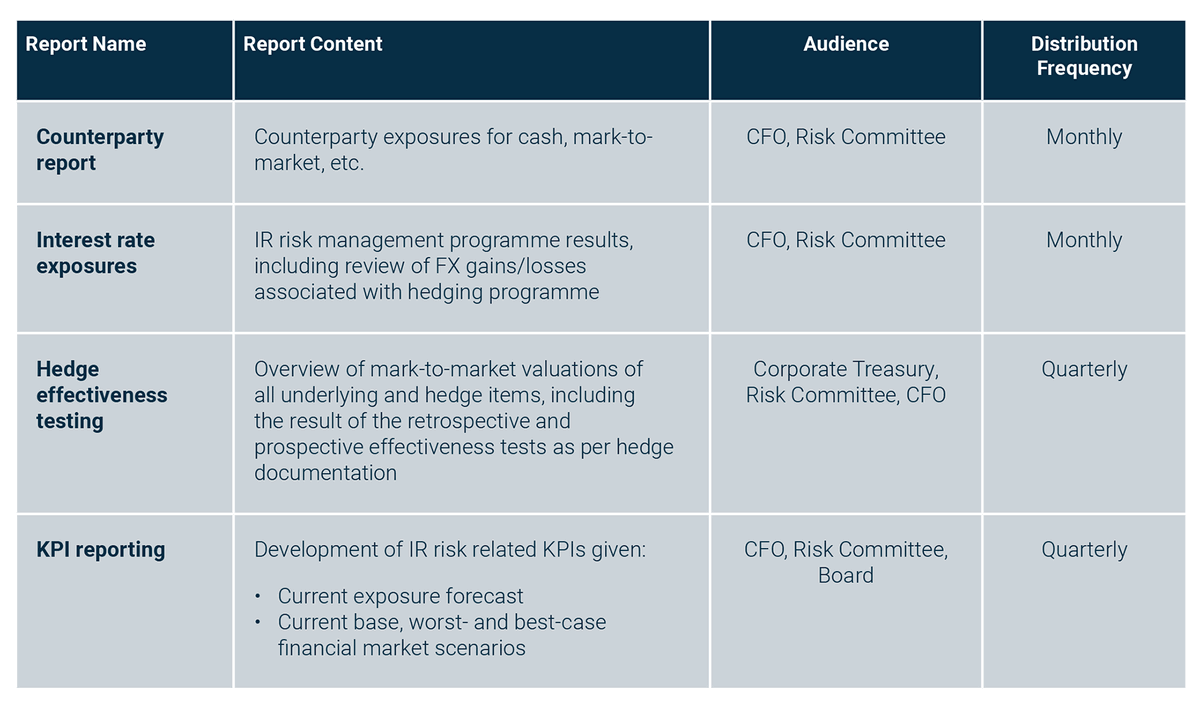This screenshot has width=1200, height=706.
Task: Click the Interest rate exposures row name
Action: [x=96, y=253]
